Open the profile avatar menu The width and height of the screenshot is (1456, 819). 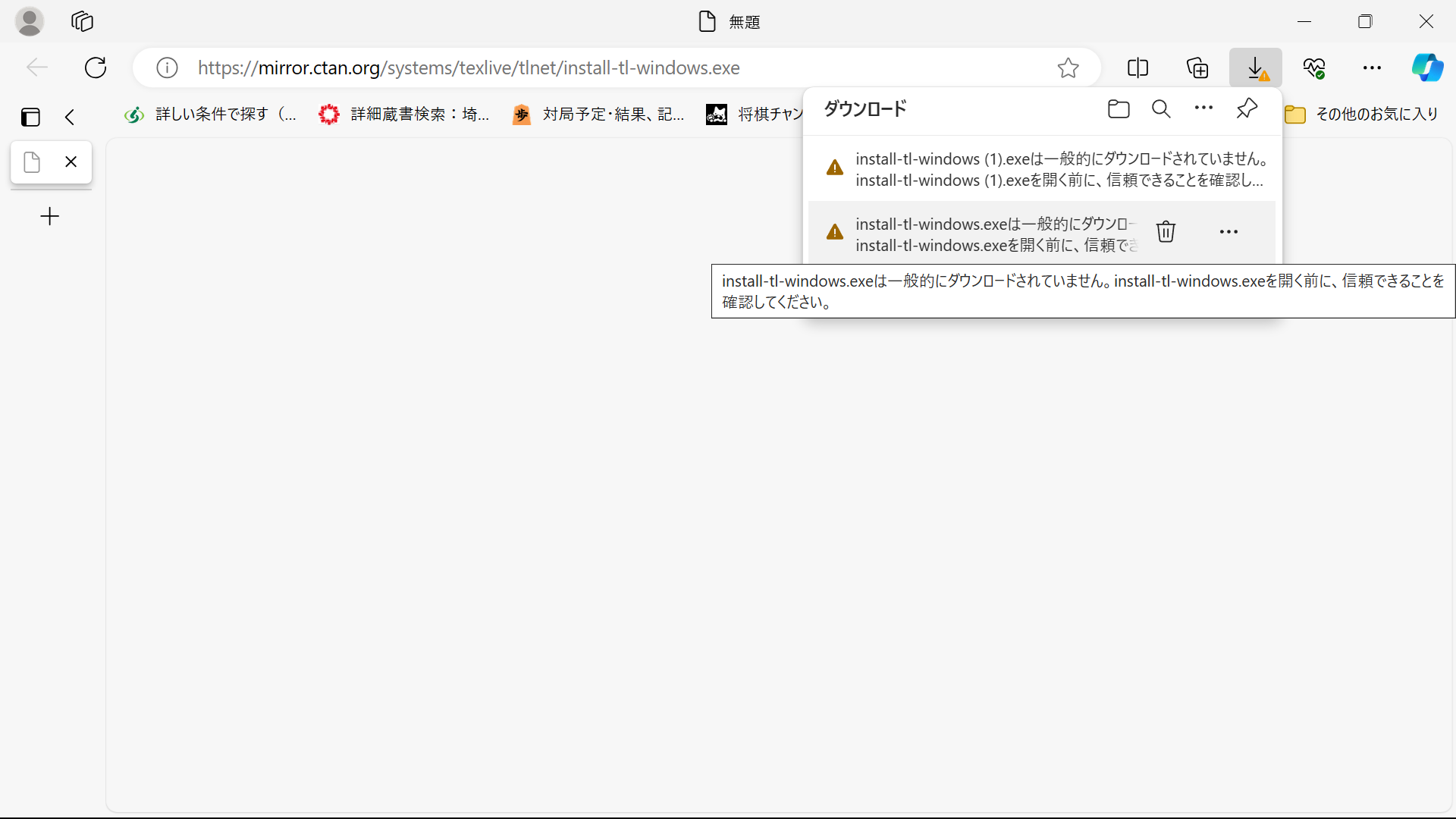click(30, 22)
